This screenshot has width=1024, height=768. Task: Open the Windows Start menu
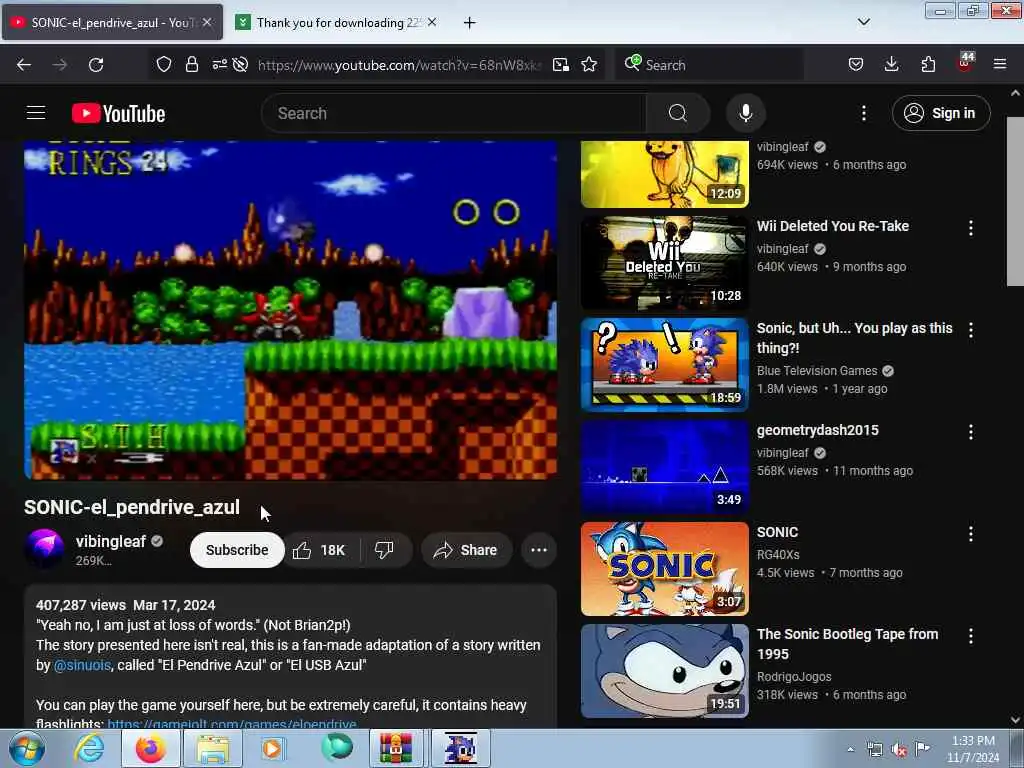point(27,748)
